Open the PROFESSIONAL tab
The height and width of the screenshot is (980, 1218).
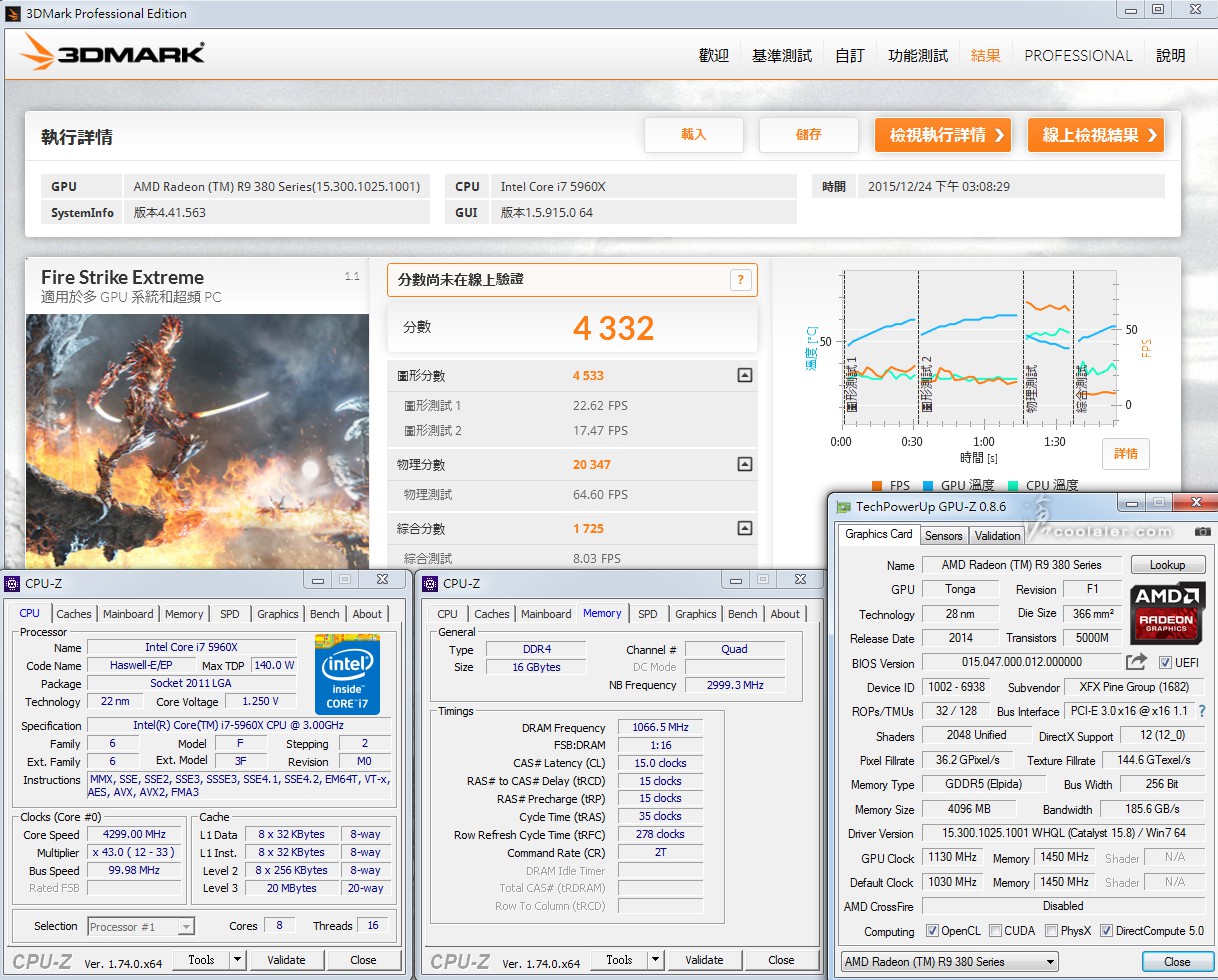[x=1079, y=56]
